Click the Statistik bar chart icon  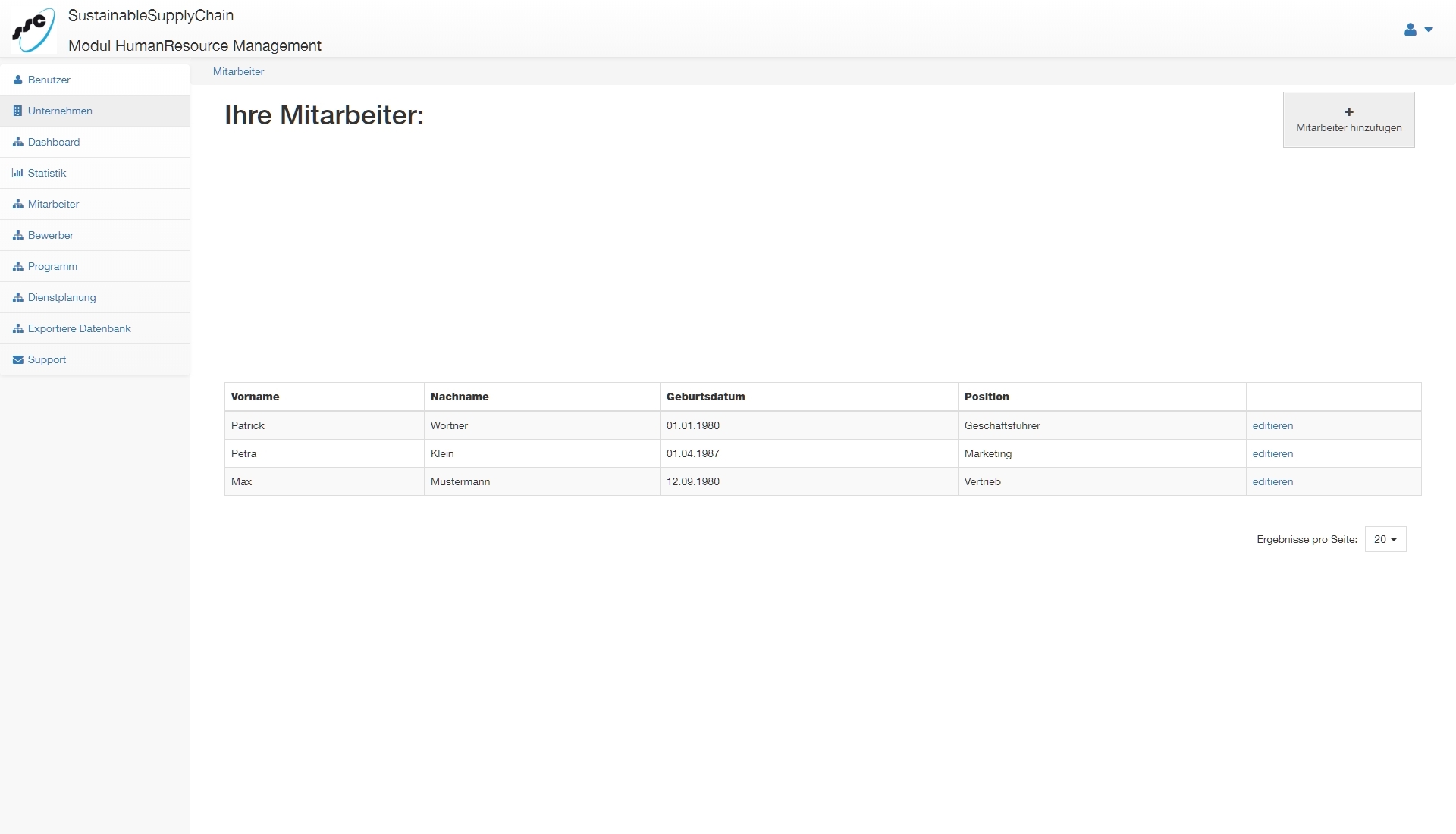tap(18, 173)
